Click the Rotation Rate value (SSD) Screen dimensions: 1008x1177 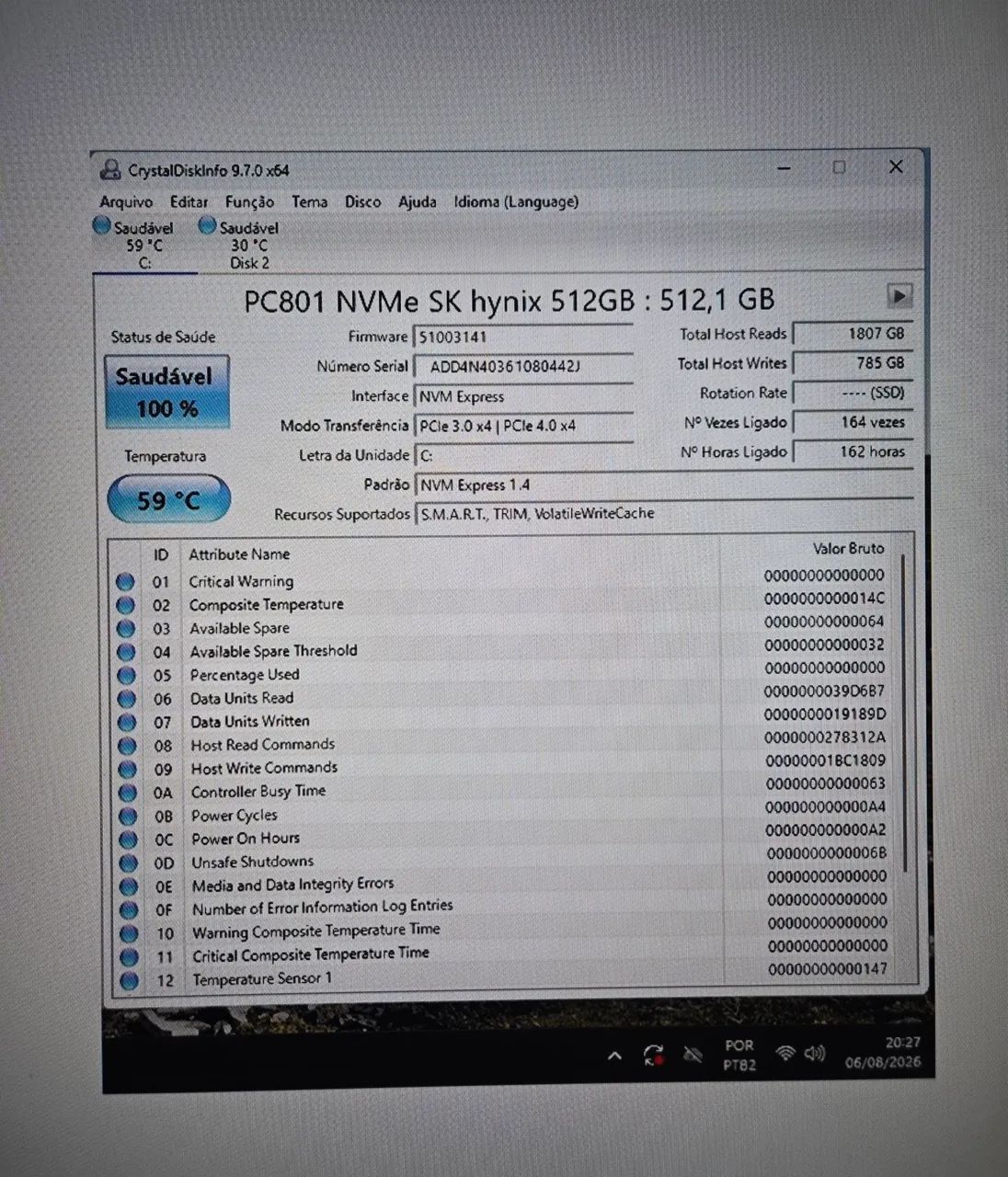852,393
